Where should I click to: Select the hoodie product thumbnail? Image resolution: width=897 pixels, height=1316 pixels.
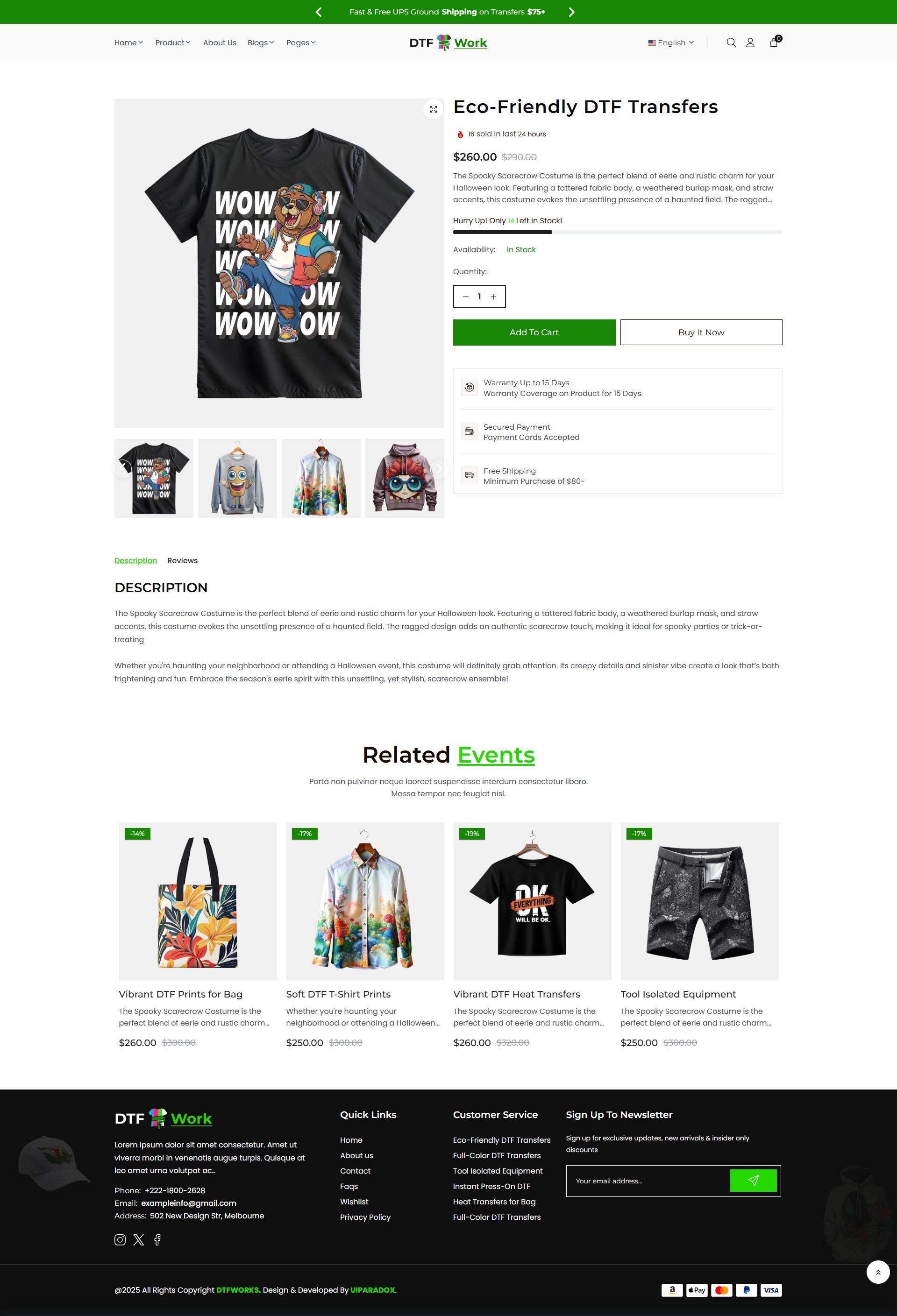(x=405, y=479)
